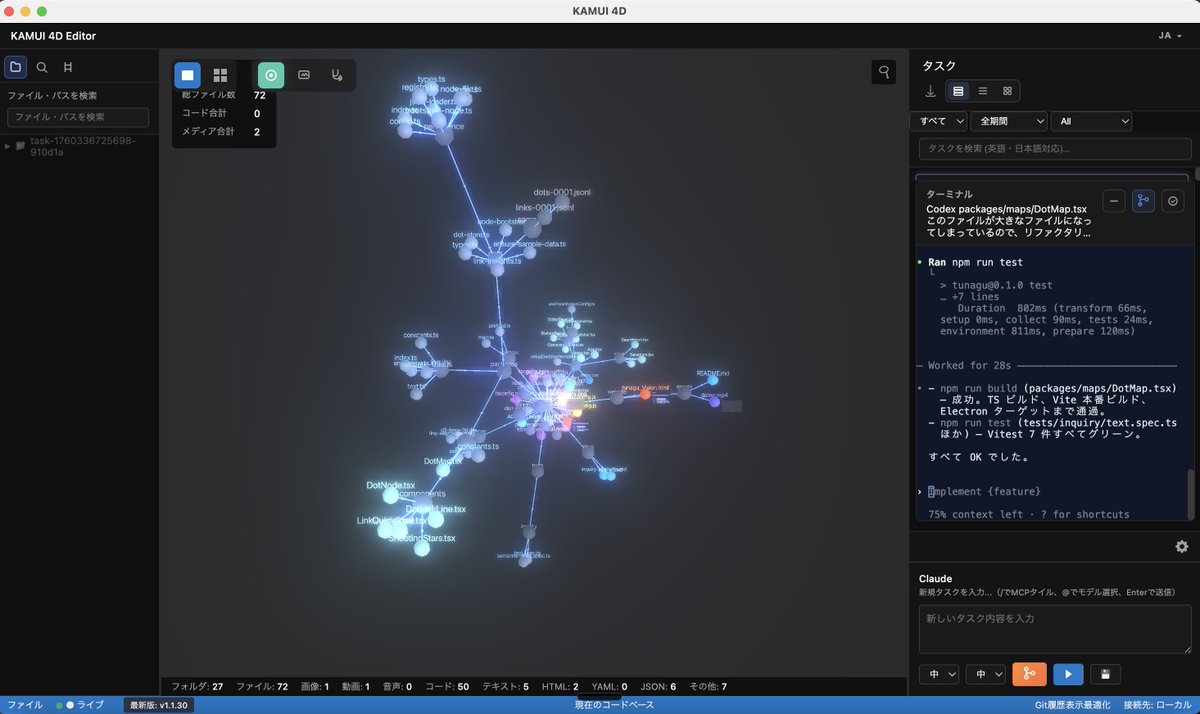Toggle the green circular target mode button
The image size is (1200, 714).
tap(271, 75)
